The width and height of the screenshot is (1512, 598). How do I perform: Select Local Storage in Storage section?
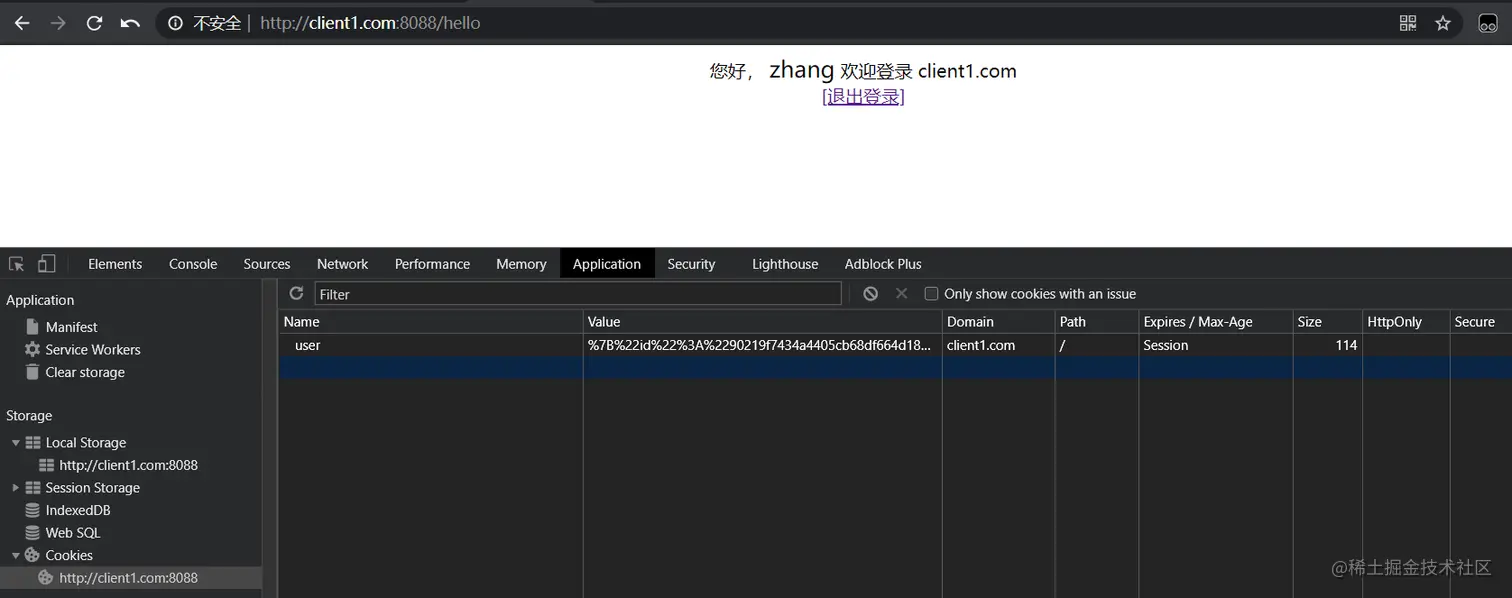[86, 442]
